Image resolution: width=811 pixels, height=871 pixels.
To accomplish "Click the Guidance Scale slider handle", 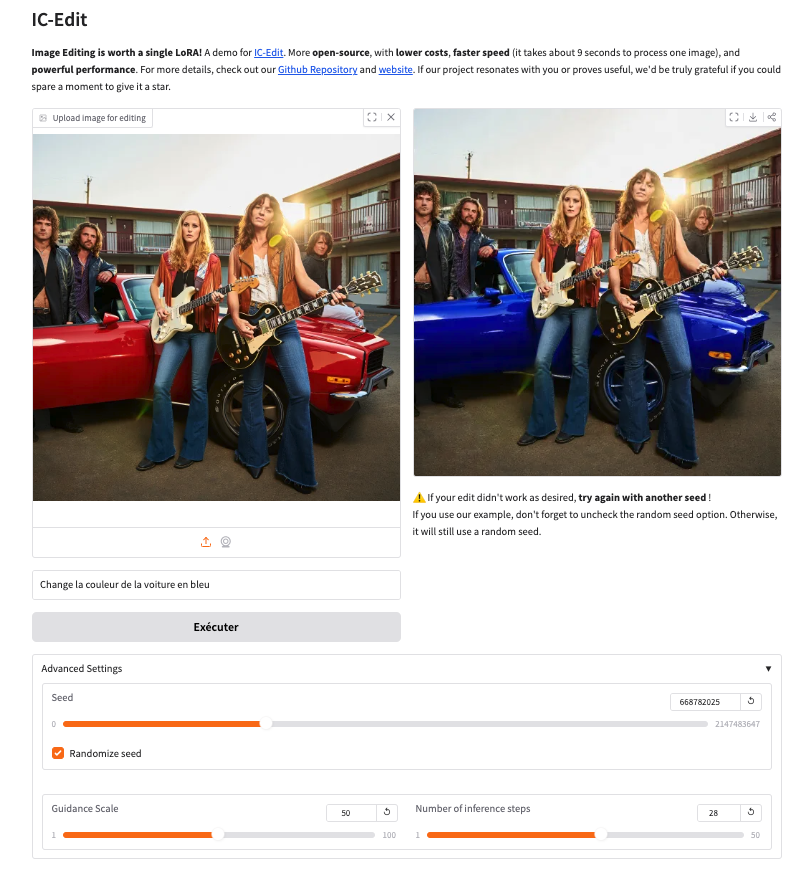I will click(x=218, y=835).
